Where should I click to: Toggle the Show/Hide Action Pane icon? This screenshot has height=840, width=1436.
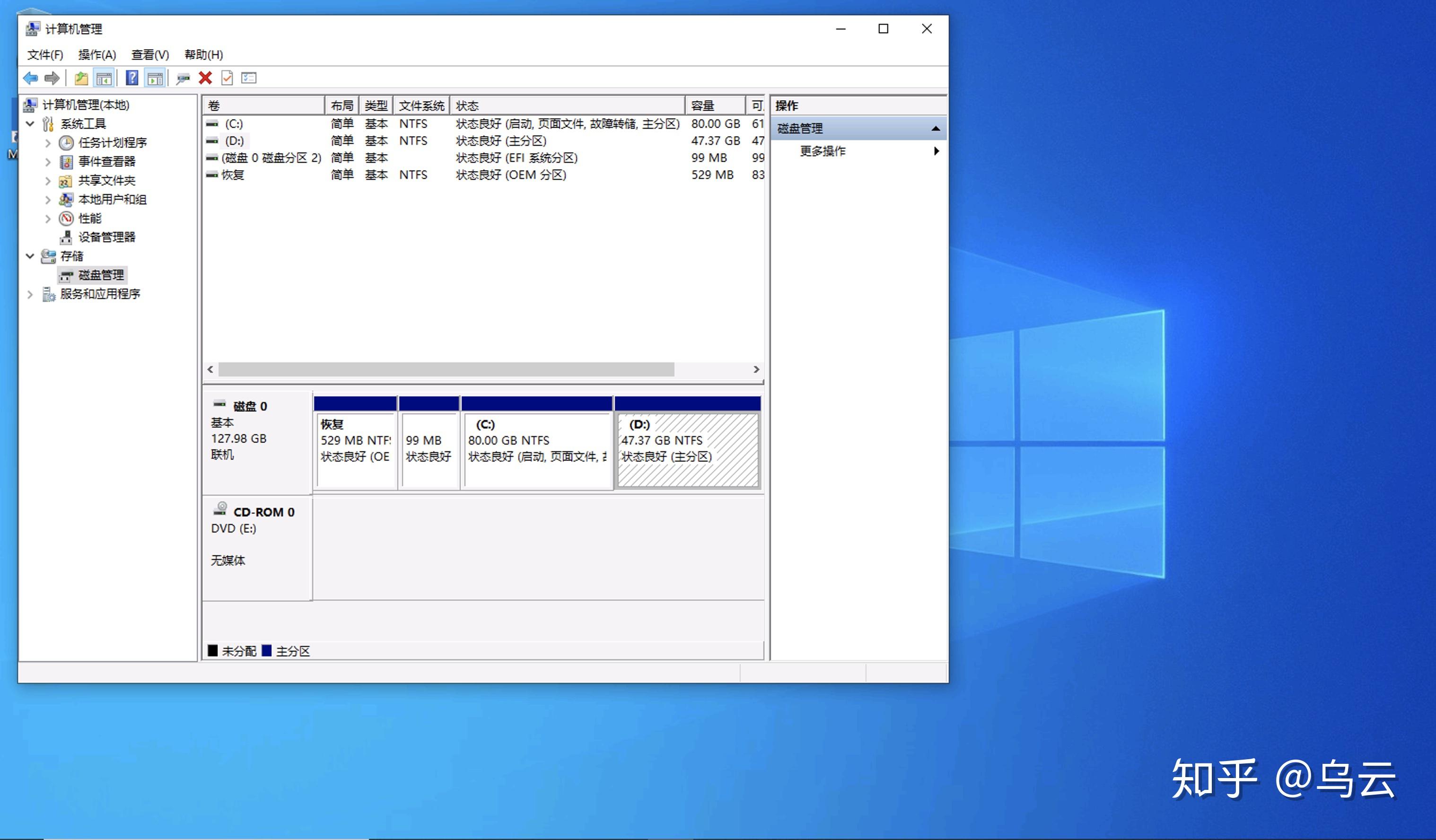pos(155,78)
